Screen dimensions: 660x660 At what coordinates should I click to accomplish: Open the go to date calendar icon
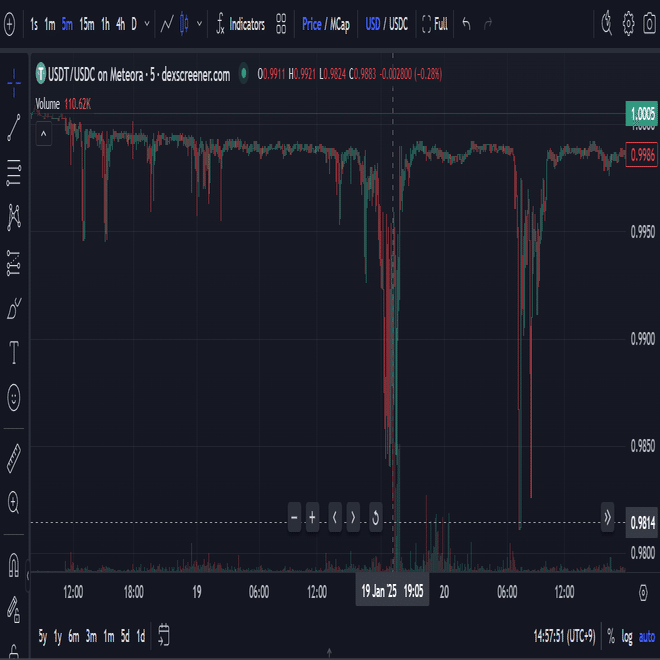[x=164, y=635]
